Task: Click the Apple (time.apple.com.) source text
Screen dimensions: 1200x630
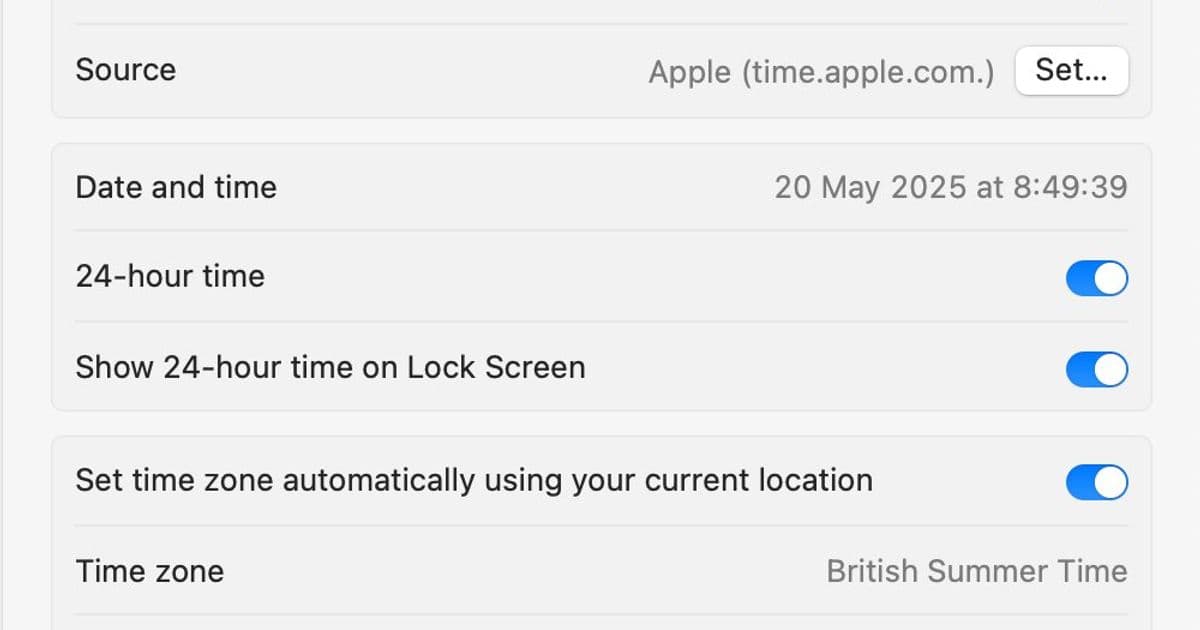Action: (x=822, y=71)
